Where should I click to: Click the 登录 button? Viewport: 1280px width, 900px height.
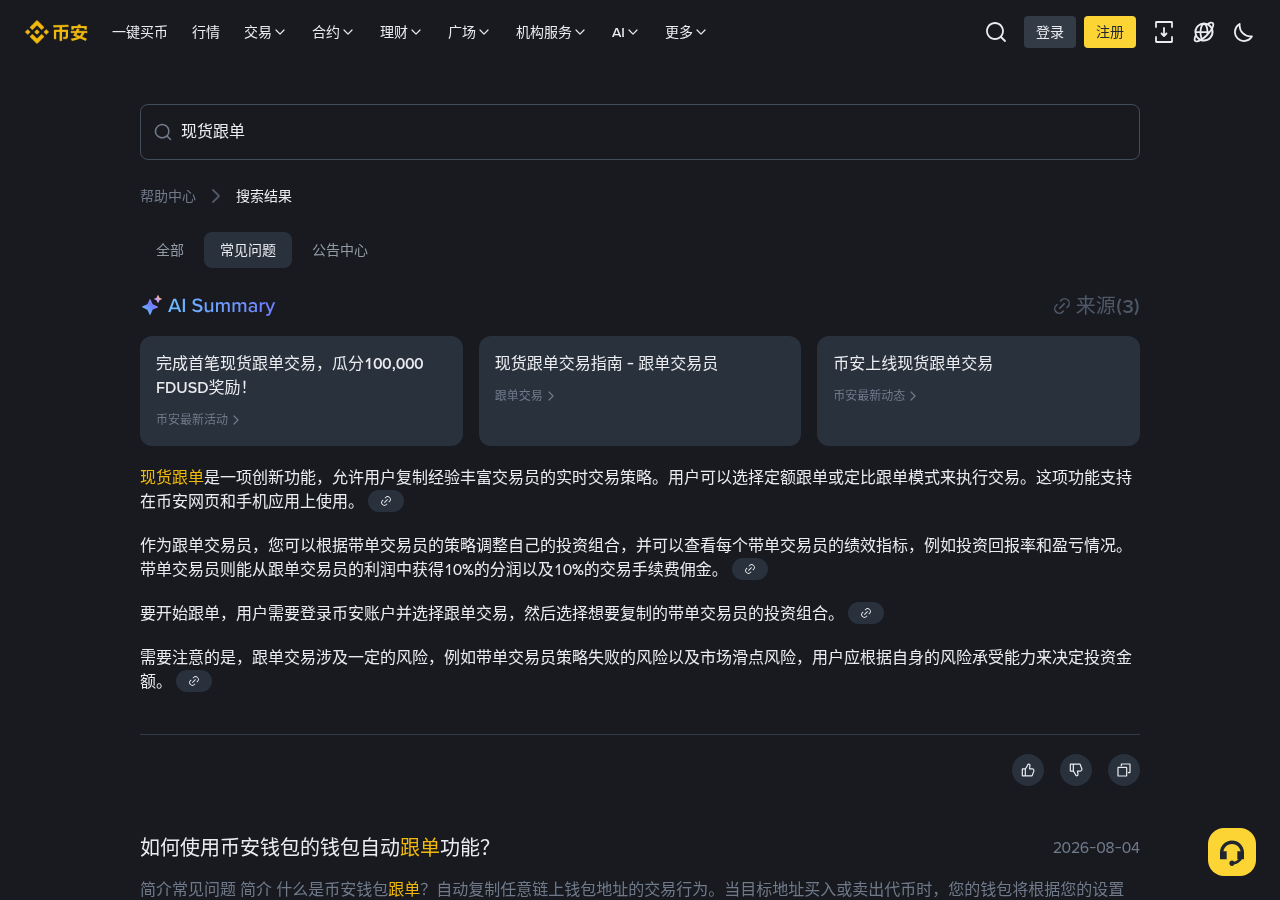point(1050,32)
